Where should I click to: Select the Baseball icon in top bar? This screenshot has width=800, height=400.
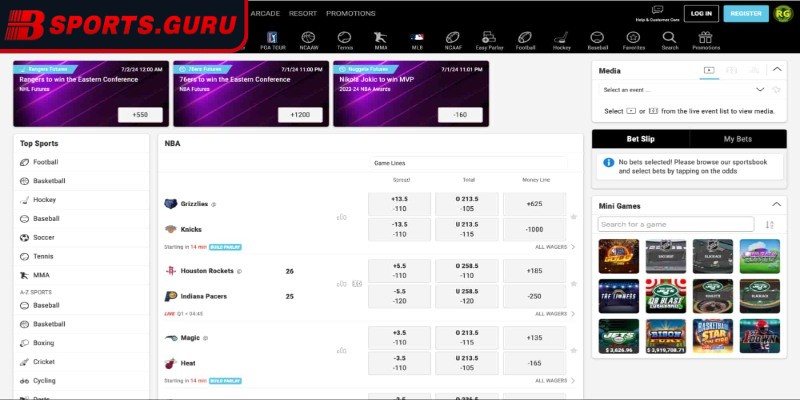597,41
